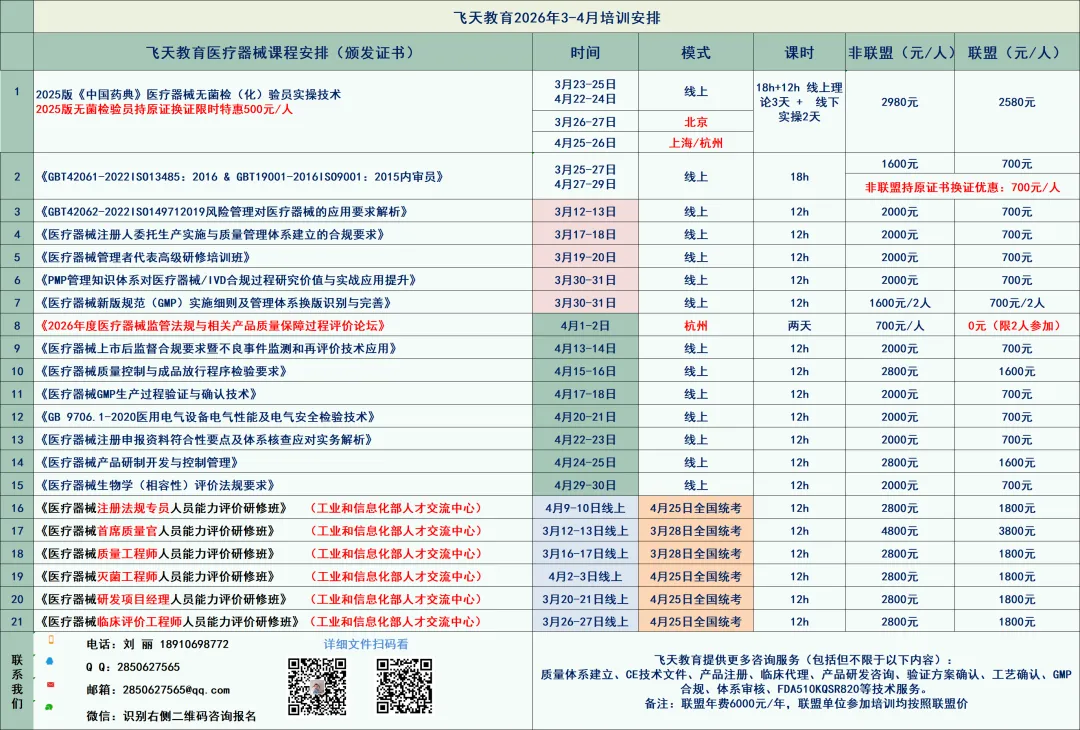Click the 4月9-10日线上 date cell
The image size is (1080, 730).
click(x=585, y=508)
